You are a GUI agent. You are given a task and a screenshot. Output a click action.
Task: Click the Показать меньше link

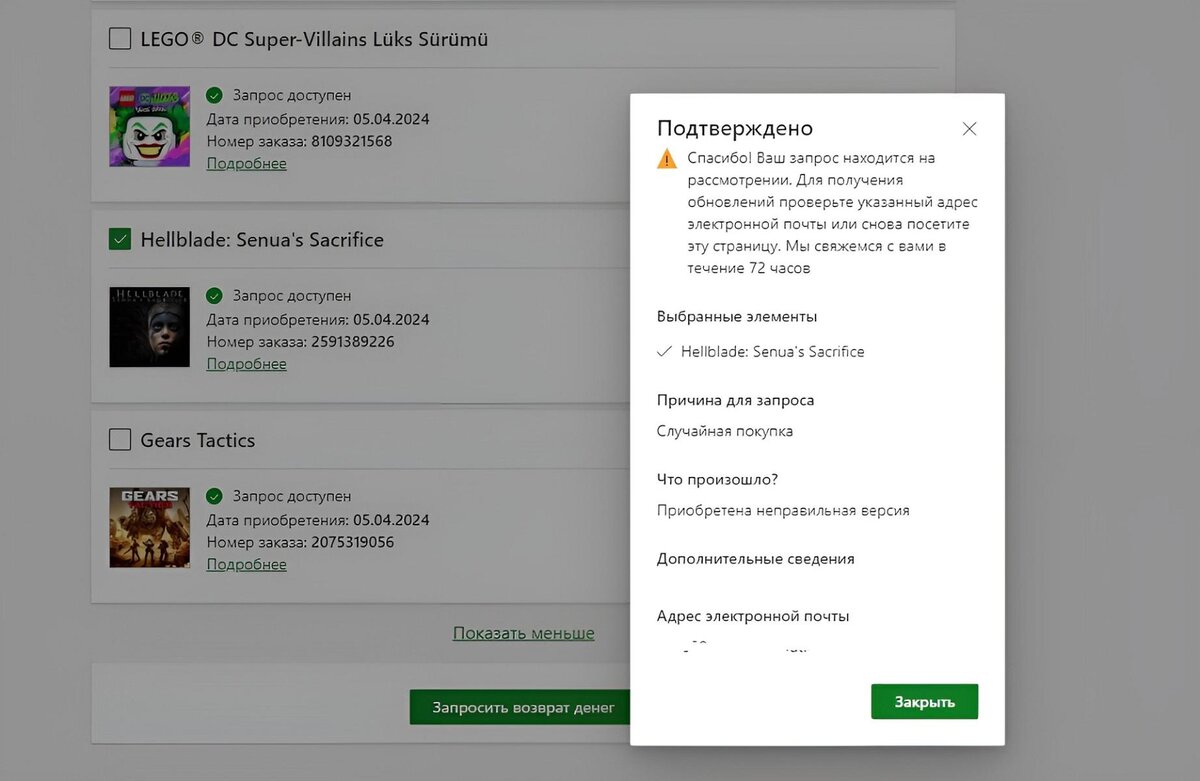pyautogui.click(x=523, y=633)
